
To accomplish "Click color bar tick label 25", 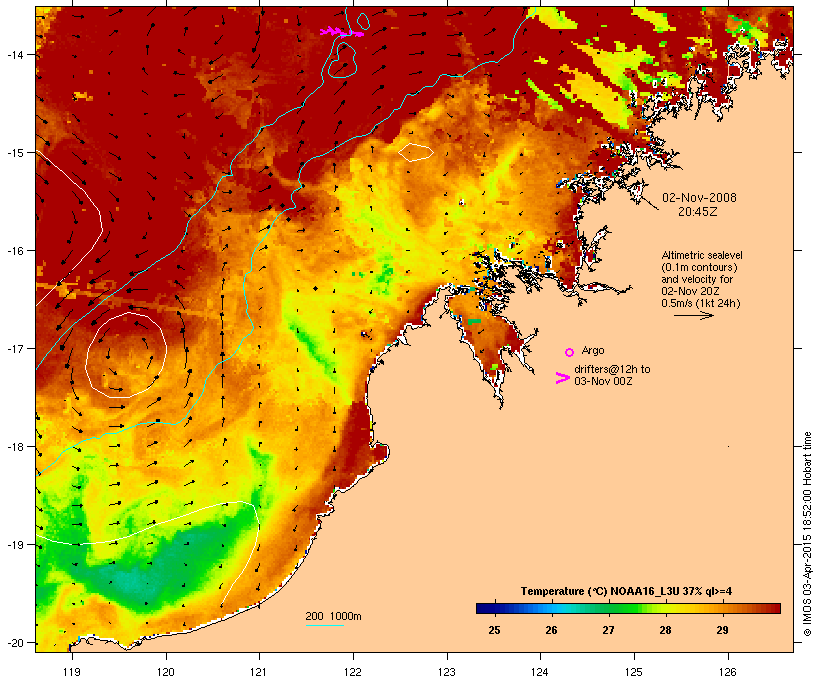I will point(494,630).
